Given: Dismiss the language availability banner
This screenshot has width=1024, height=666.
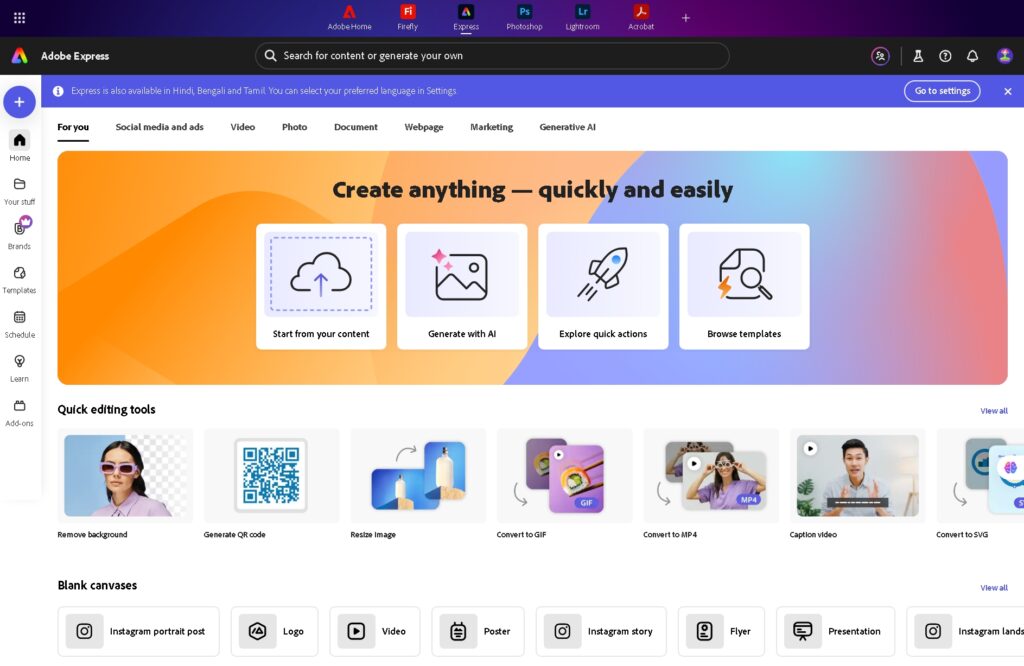Looking at the screenshot, I should (x=1007, y=90).
